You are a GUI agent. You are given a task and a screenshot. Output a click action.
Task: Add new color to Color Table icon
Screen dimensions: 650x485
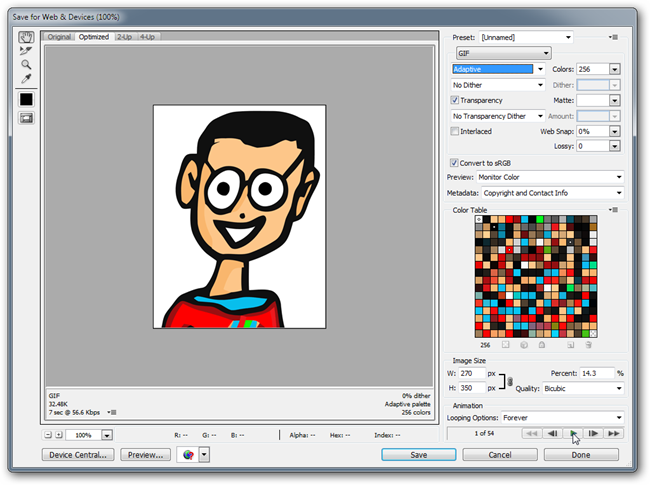[x=571, y=345]
